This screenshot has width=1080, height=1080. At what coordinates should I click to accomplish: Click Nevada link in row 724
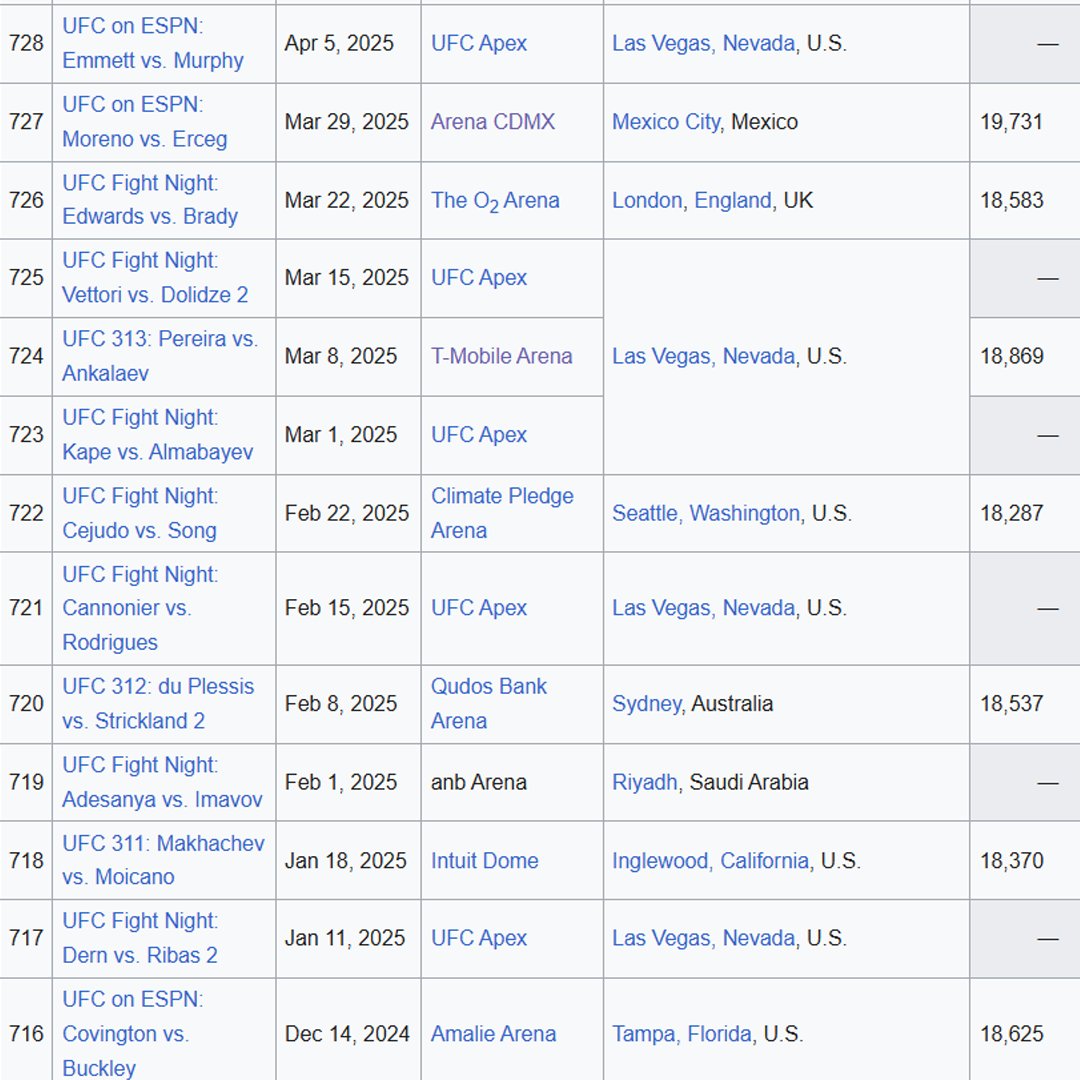pyautogui.click(x=758, y=356)
